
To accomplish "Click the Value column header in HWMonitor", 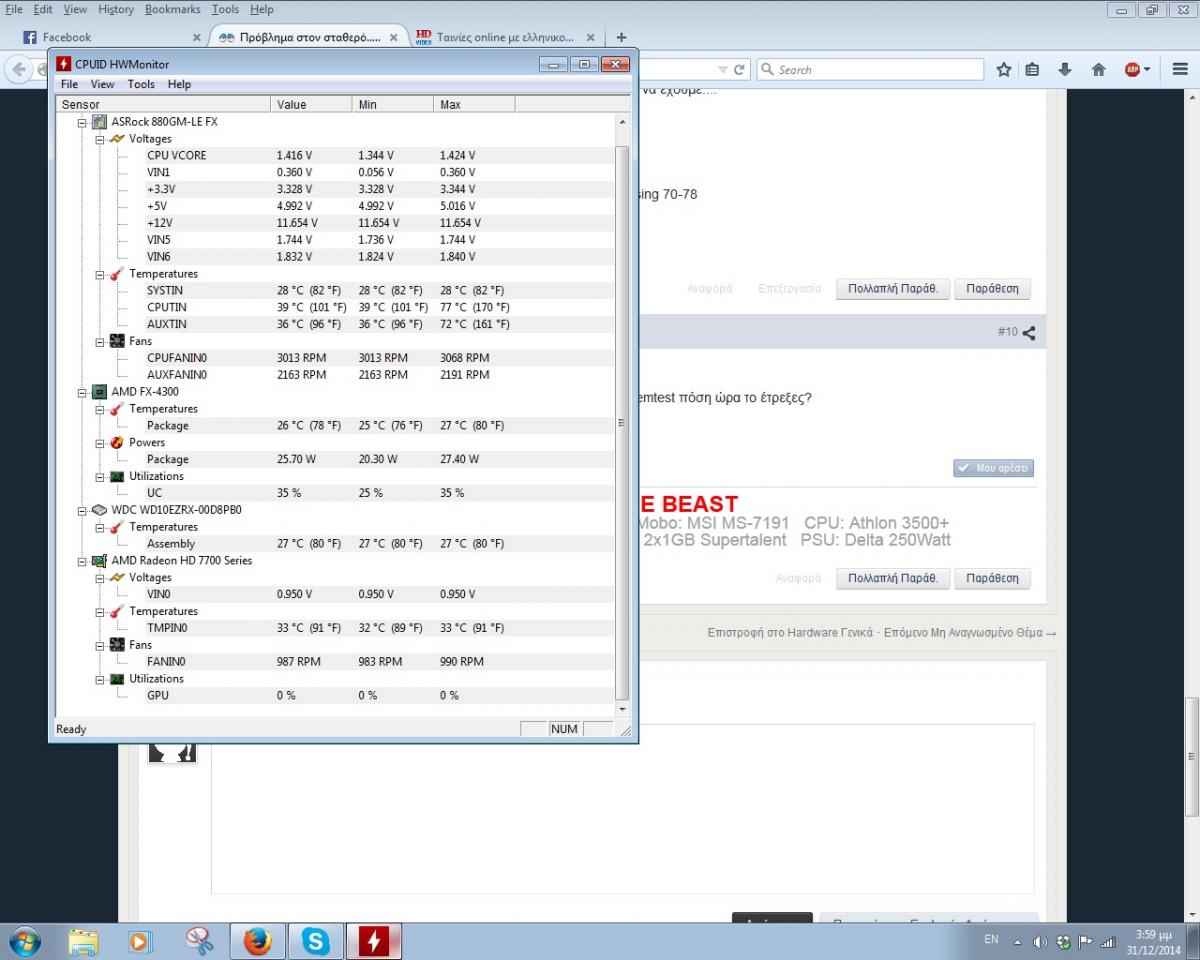I will pyautogui.click(x=312, y=104).
